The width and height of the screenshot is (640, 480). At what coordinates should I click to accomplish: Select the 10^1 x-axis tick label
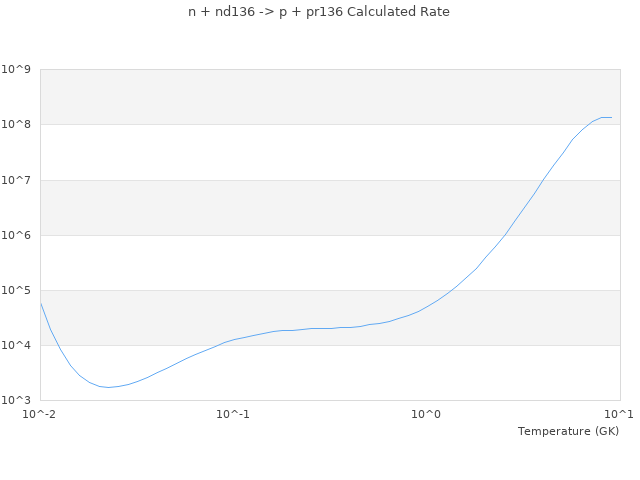(618, 414)
